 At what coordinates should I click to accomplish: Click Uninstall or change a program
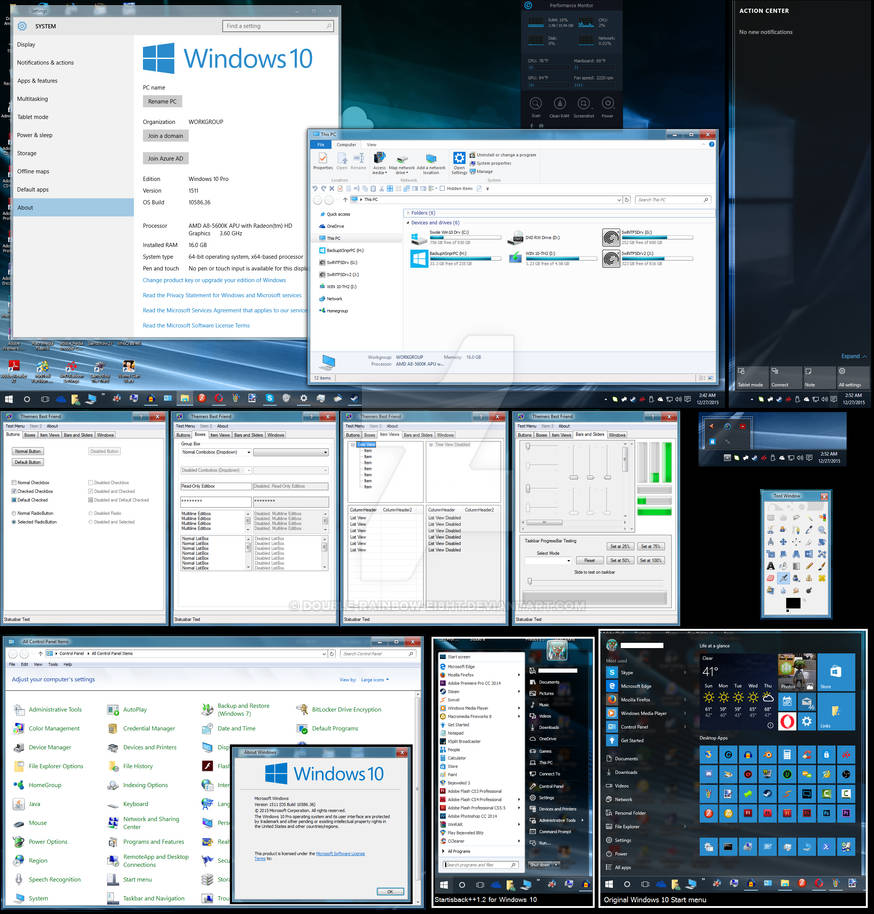coord(503,155)
